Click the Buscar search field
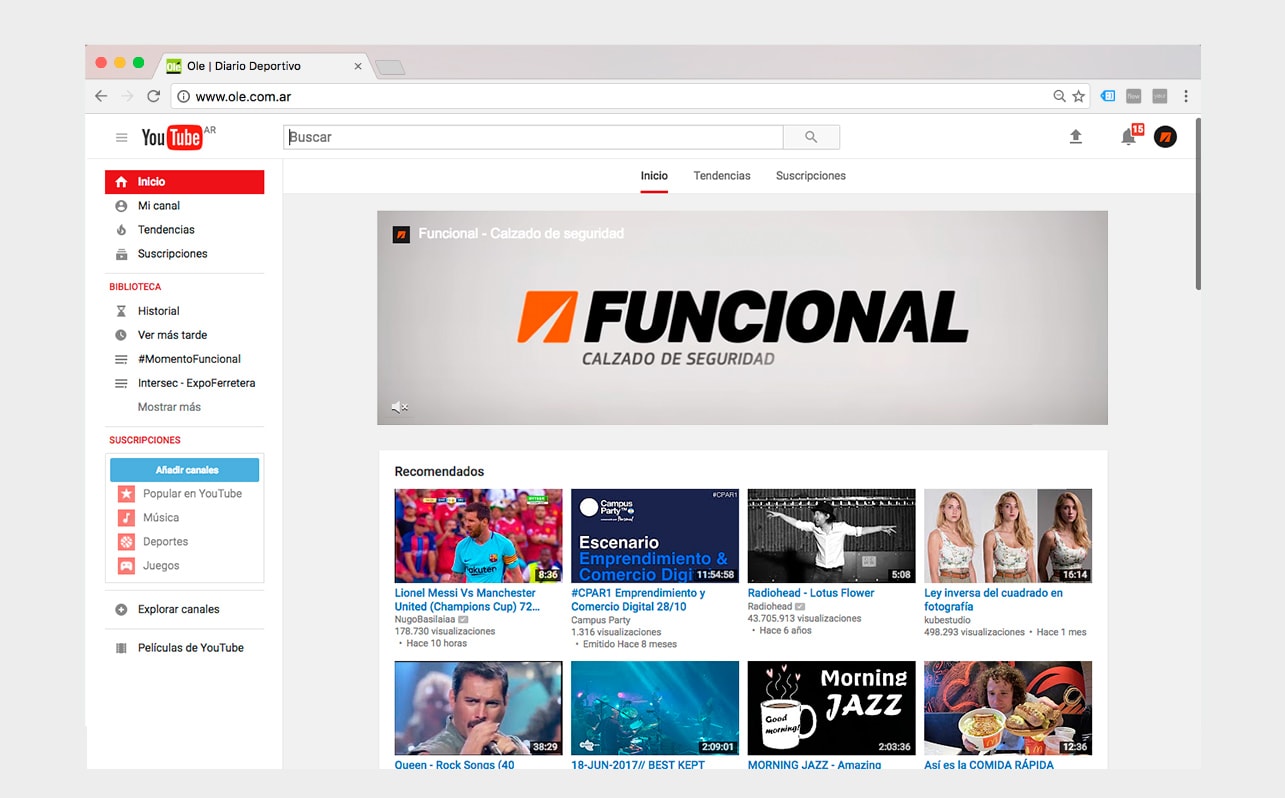The image size is (1285, 798). point(533,137)
